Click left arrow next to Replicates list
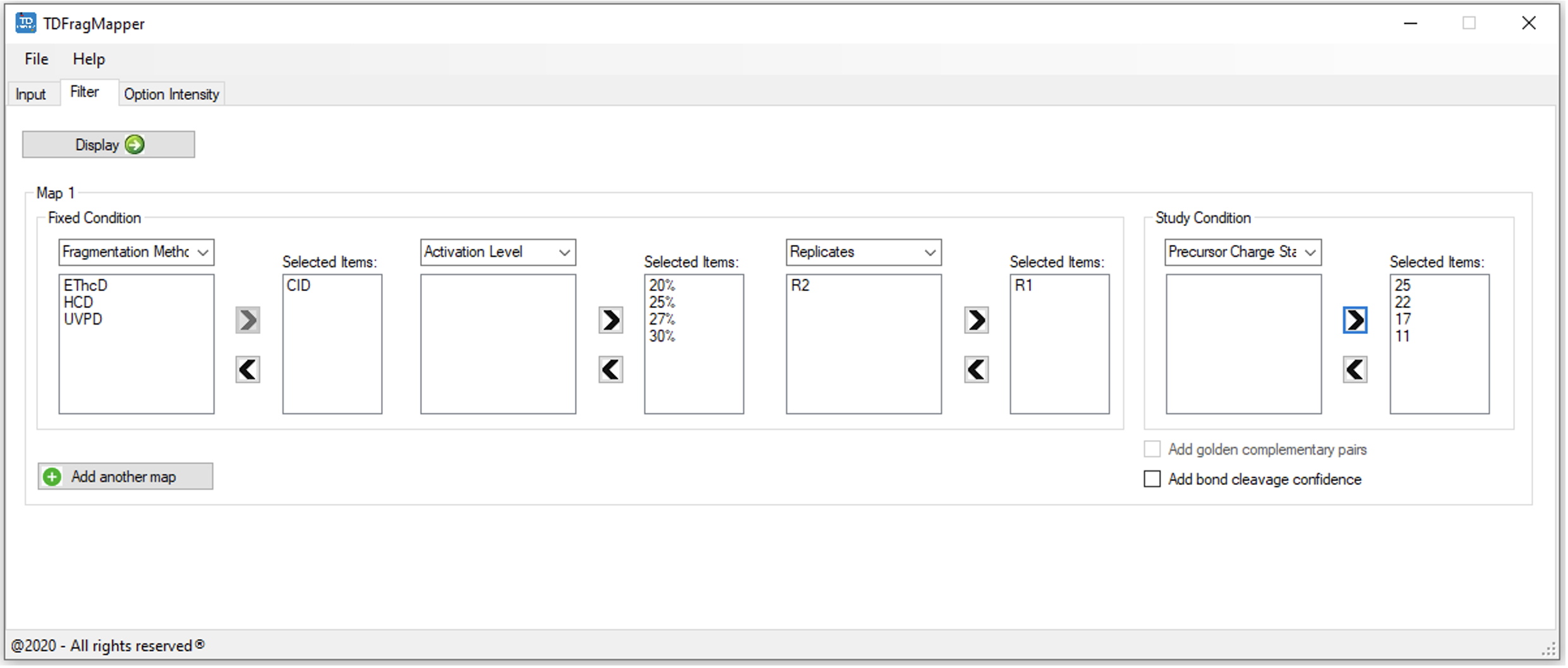Viewport: 1568px width, 668px height. tap(976, 369)
